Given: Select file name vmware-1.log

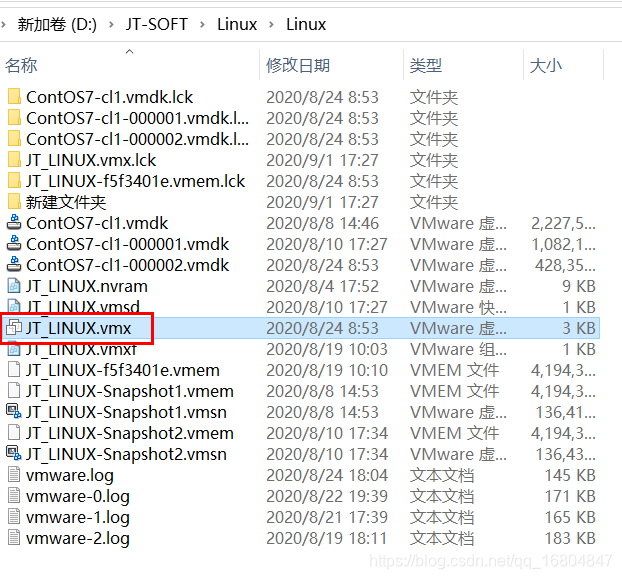Looking at the screenshot, I should 78,517.
